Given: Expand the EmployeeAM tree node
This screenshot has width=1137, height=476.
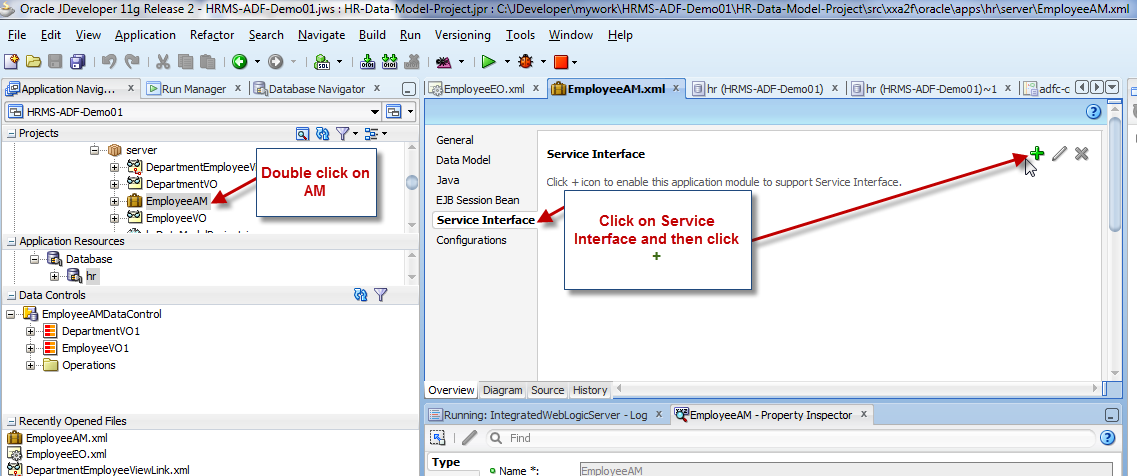Looking at the screenshot, I should 115,201.
